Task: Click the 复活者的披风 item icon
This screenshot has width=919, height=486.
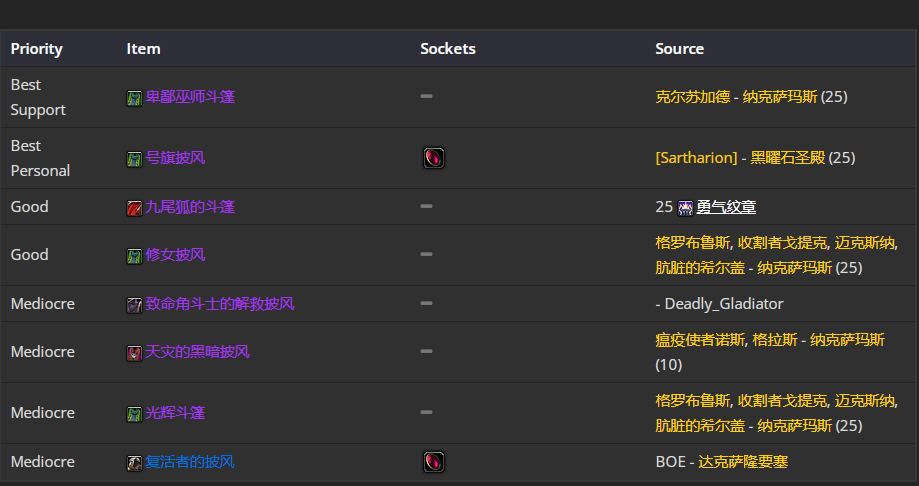Action: (134, 463)
